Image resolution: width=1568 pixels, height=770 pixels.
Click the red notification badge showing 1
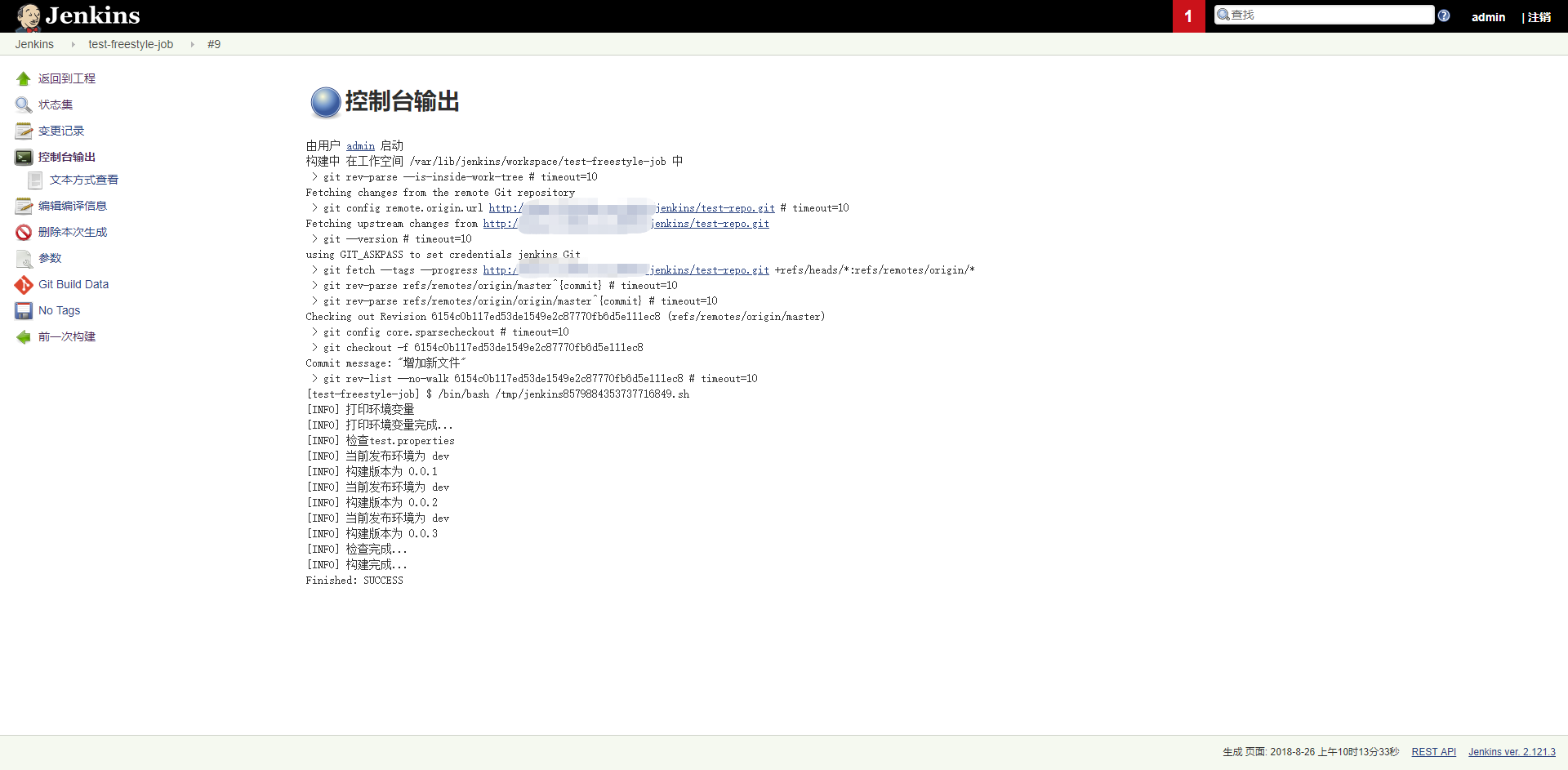(x=1188, y=16)
